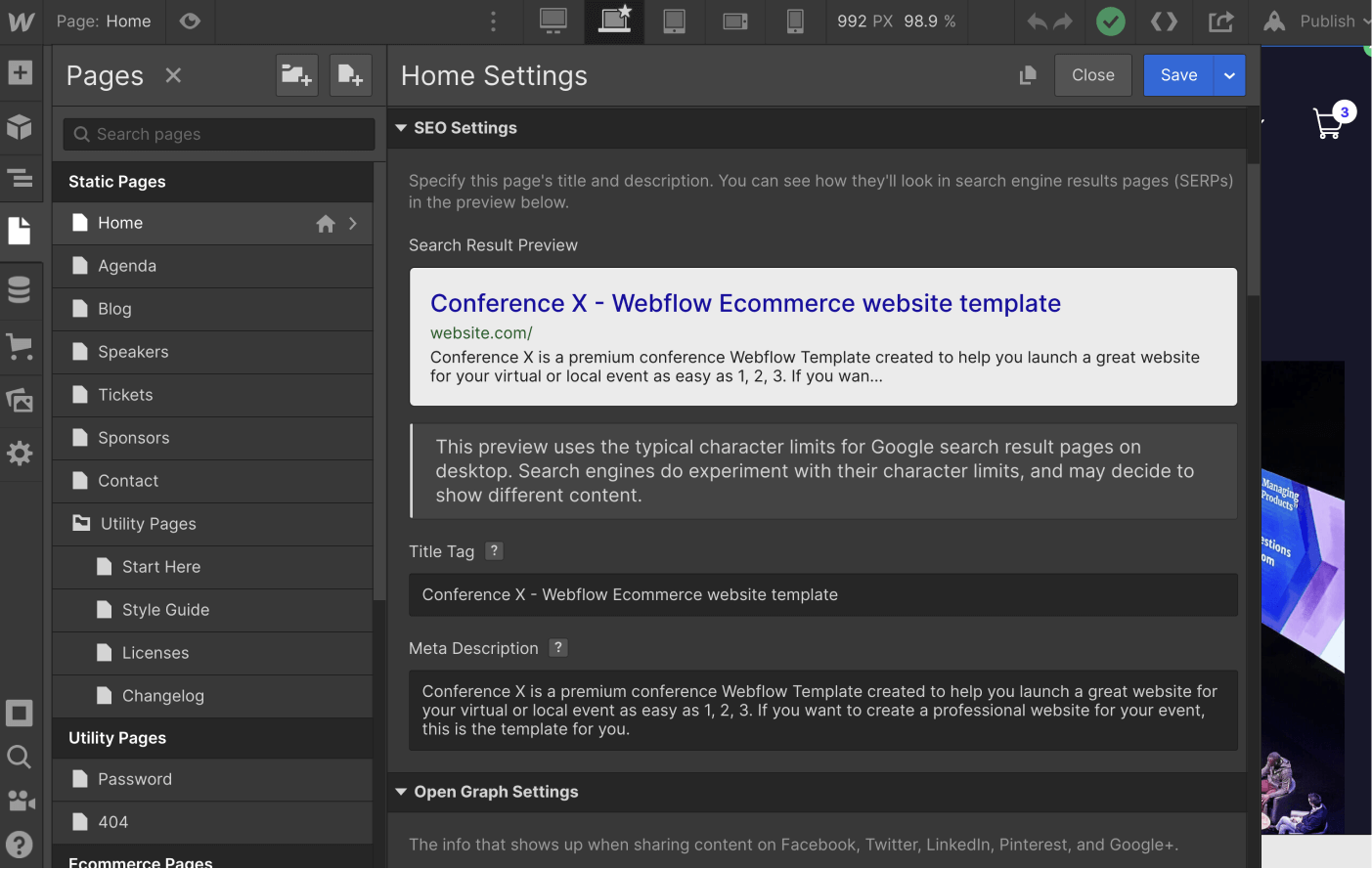The image size is (1372, 869).
Task: Duplicate the Home page settings
Action: click(x=1027, y=75)
